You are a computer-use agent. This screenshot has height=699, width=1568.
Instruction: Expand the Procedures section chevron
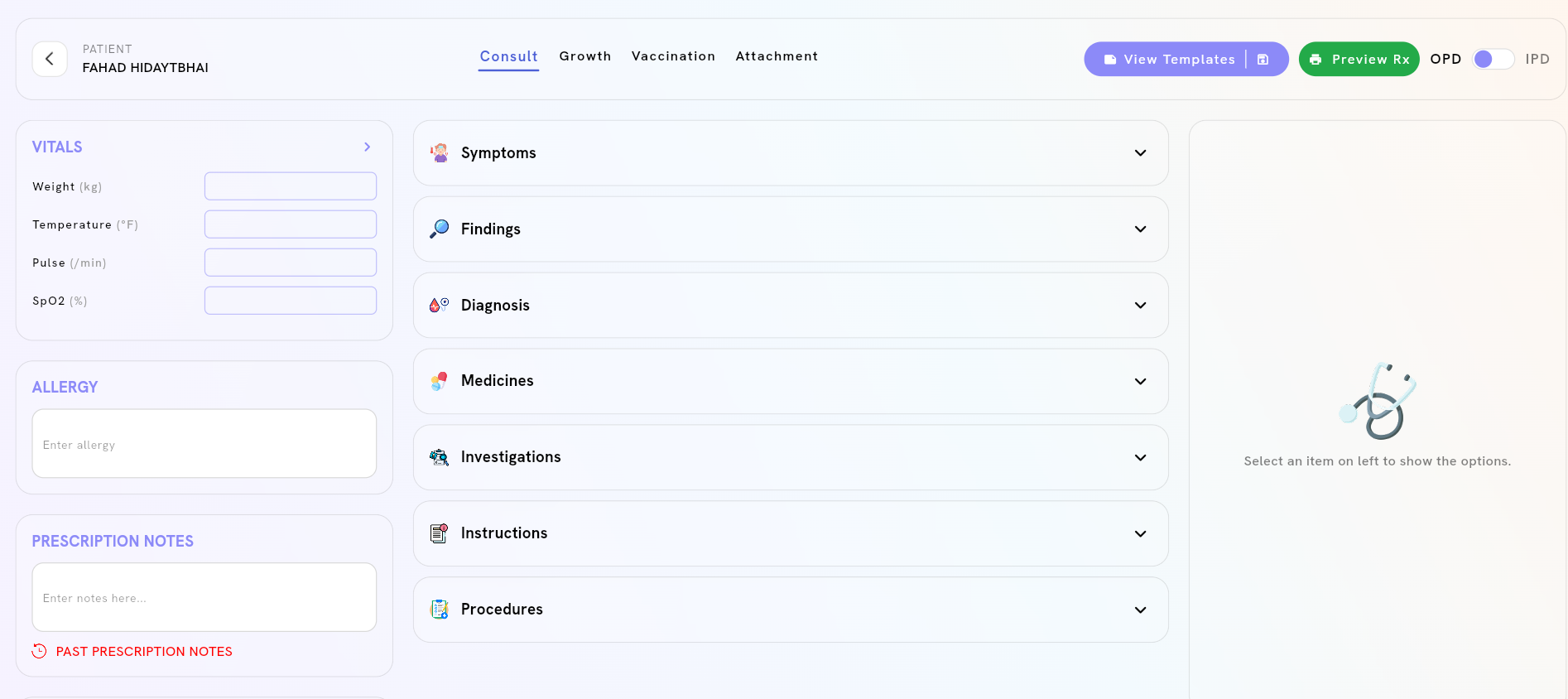(1140, 610)
